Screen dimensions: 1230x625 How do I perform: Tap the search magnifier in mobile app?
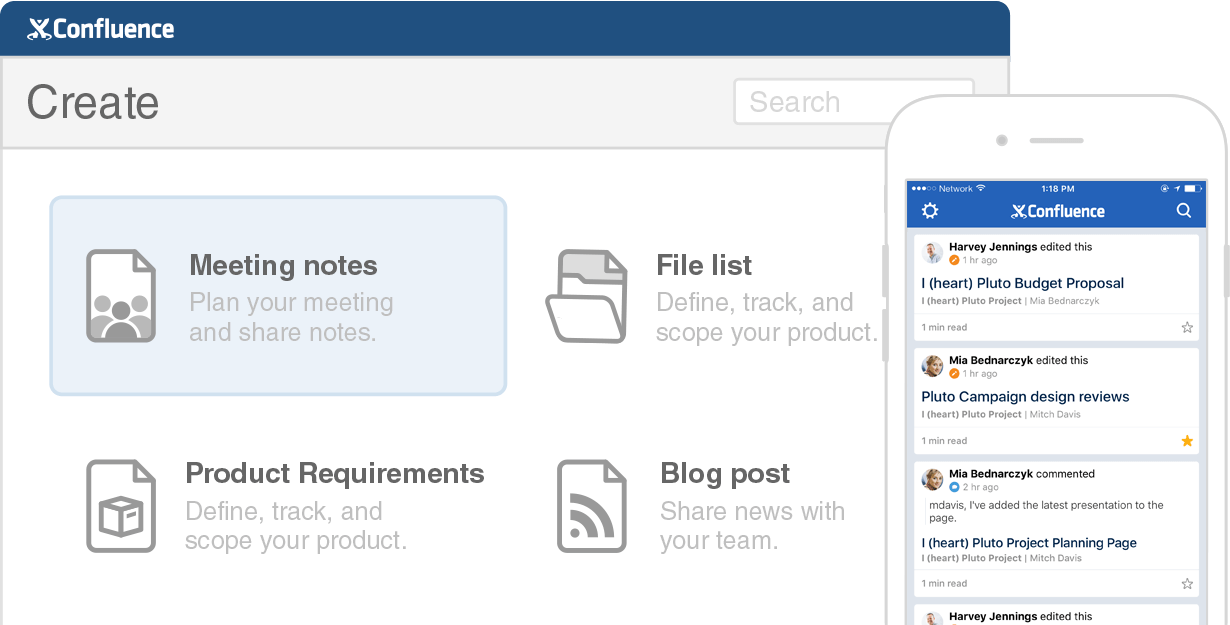click(x=1184, y=211)
